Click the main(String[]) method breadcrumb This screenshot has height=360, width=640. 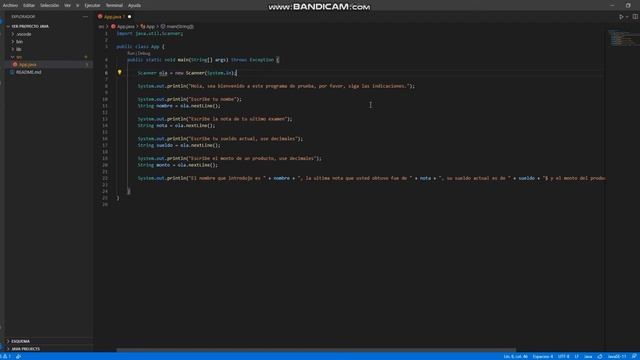180,27
